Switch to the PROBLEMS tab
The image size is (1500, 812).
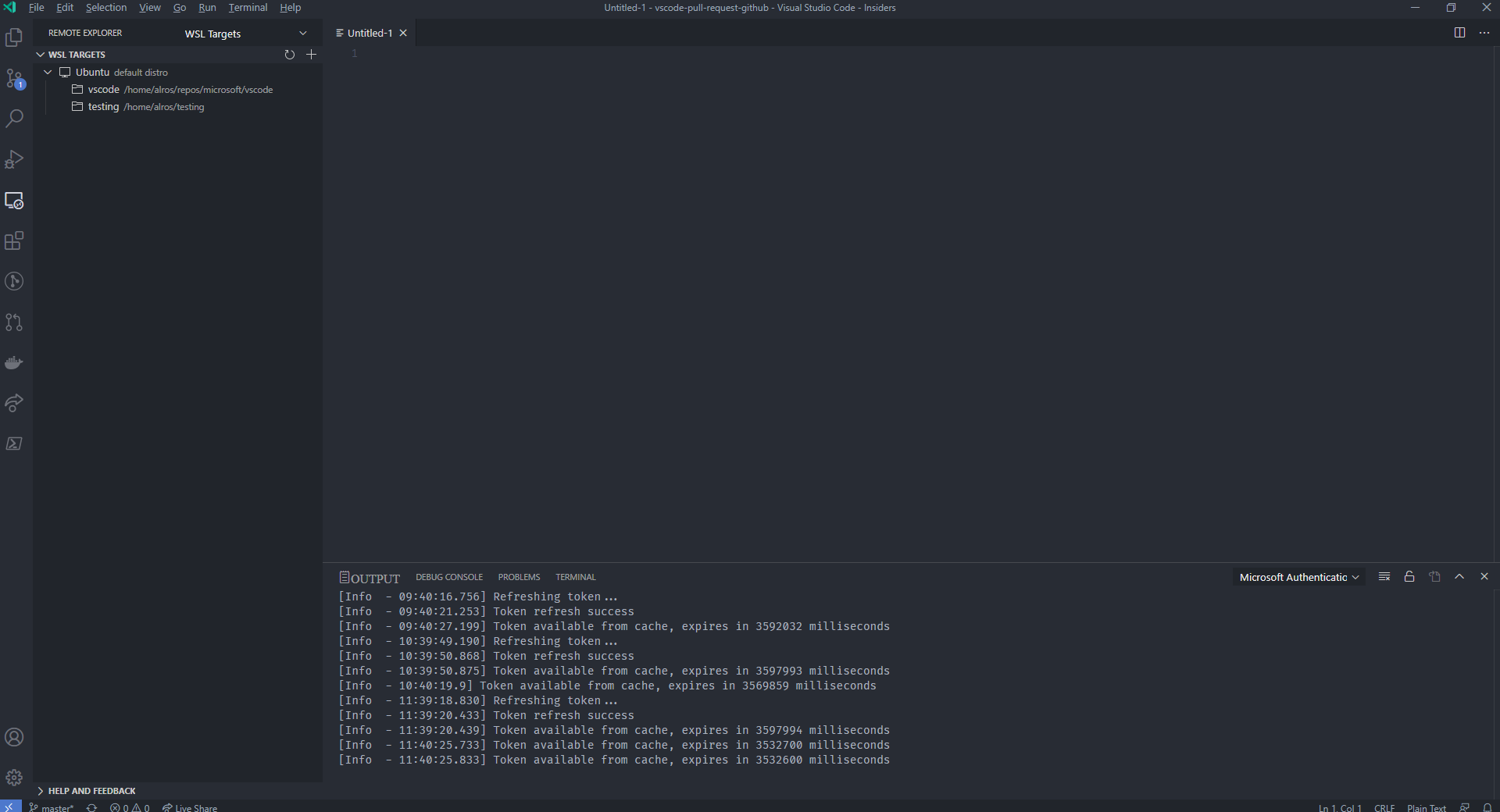pos(519,578)
